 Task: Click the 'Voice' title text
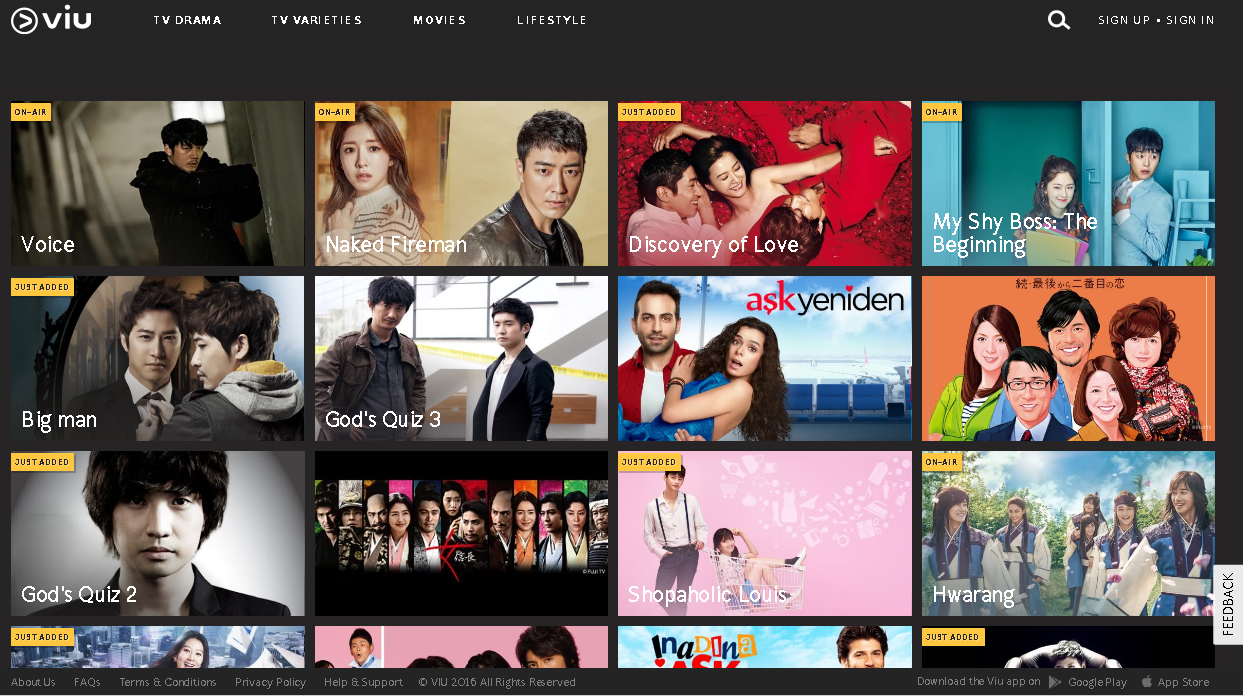pos(48,244)
